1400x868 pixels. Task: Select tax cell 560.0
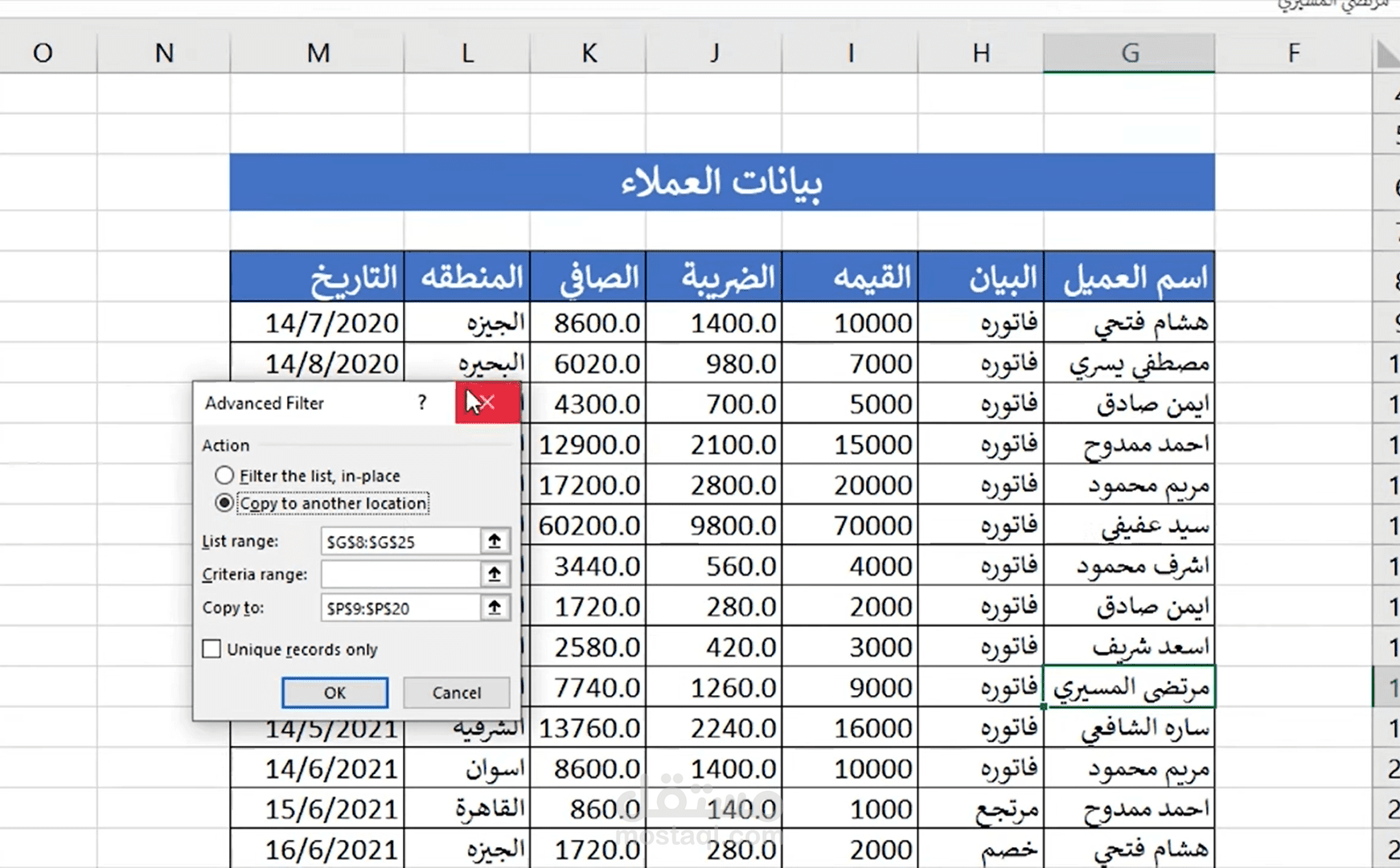tap(714, 566)
